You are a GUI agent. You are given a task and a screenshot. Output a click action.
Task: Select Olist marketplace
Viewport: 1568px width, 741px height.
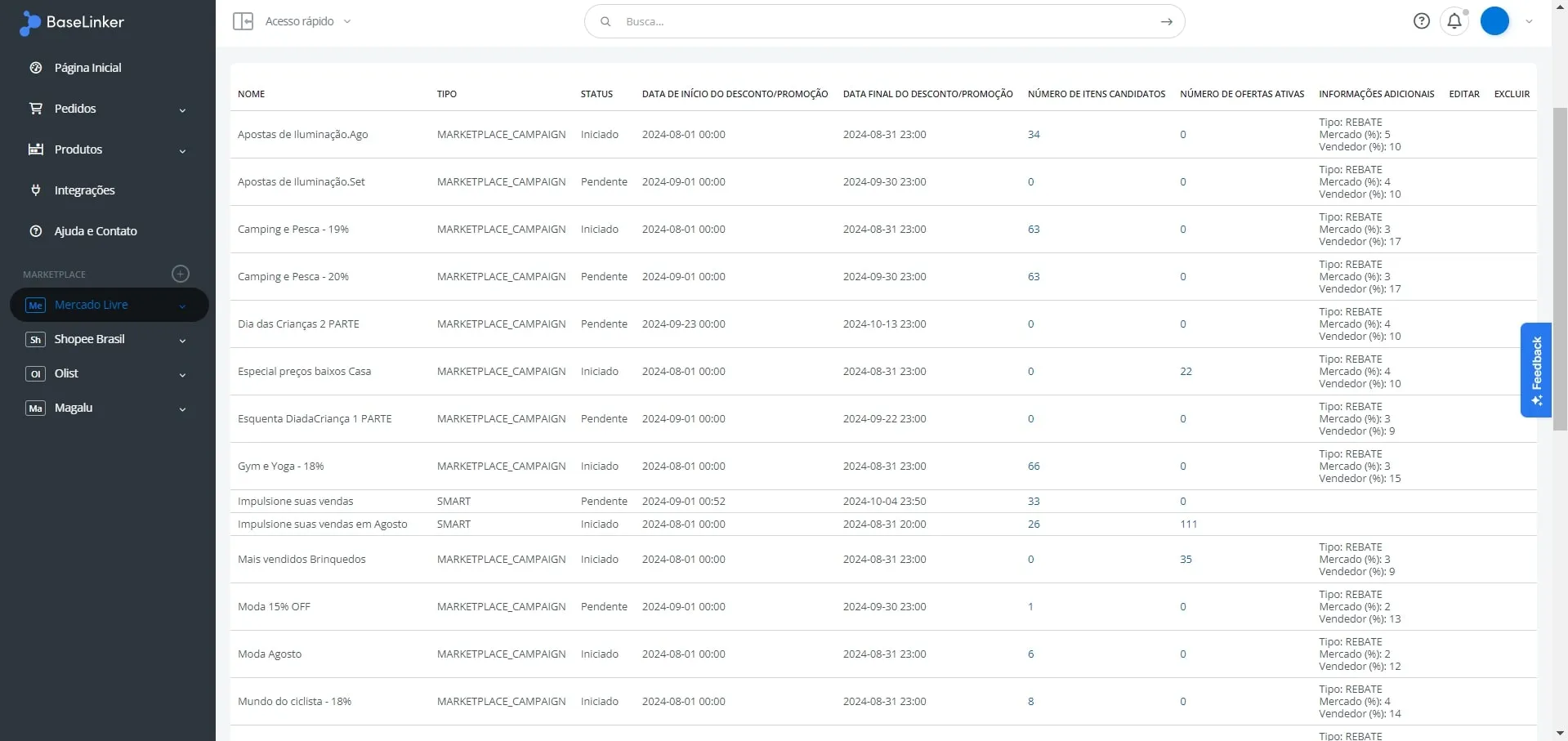point(66,373)
